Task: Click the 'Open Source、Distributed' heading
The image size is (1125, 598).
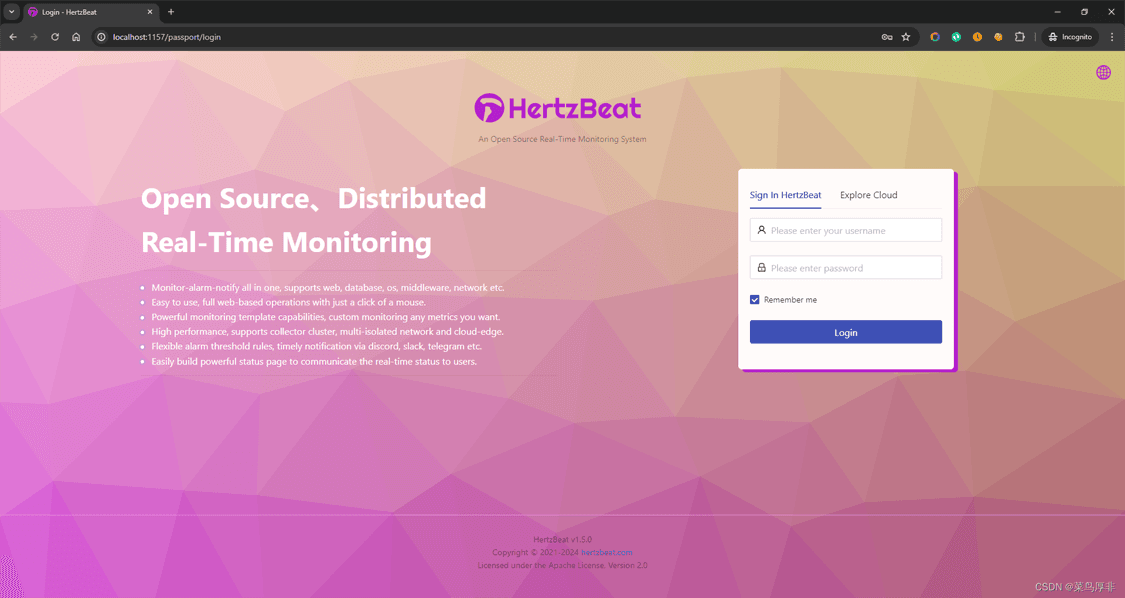Action: click(314, 199)
